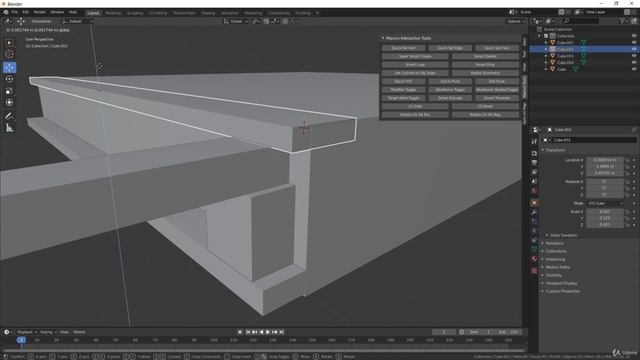Click the blue current frame marker in timeline
This screenshot has height=360, width=640.
21,340
